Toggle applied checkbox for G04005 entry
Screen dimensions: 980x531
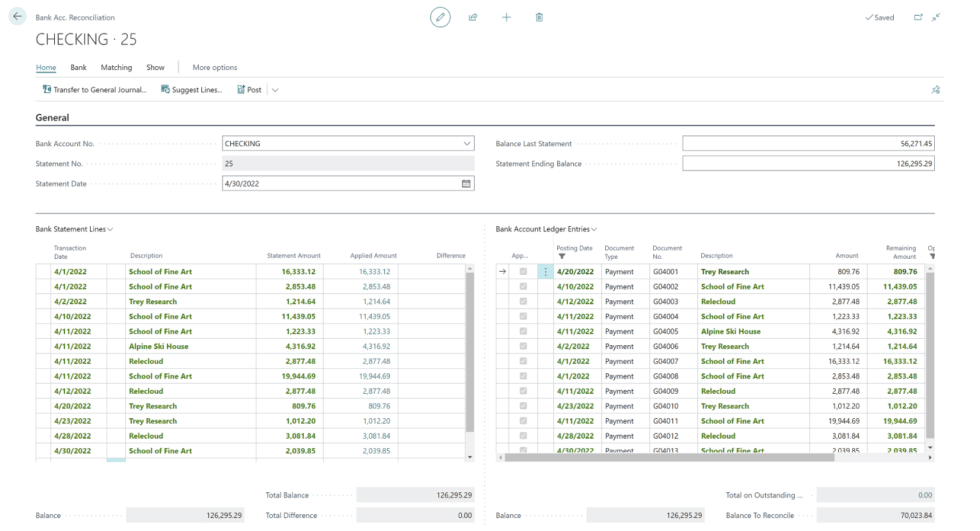(523, 332)
